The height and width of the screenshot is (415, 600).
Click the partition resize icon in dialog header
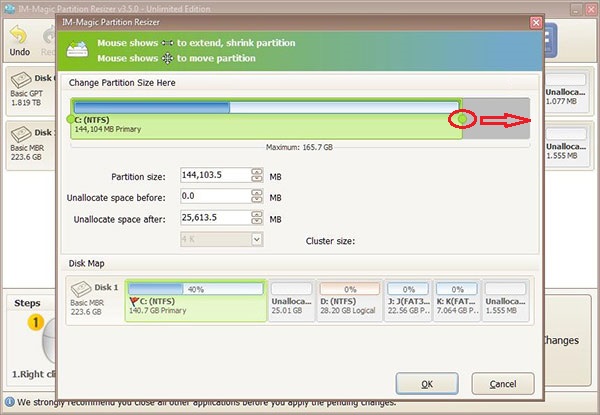(x=77, y=50)
